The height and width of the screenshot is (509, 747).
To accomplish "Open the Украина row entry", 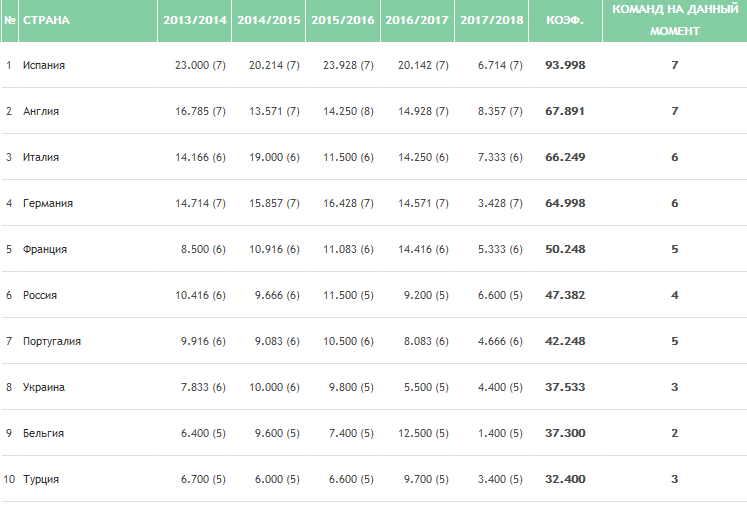I will (x=44, y=387).
